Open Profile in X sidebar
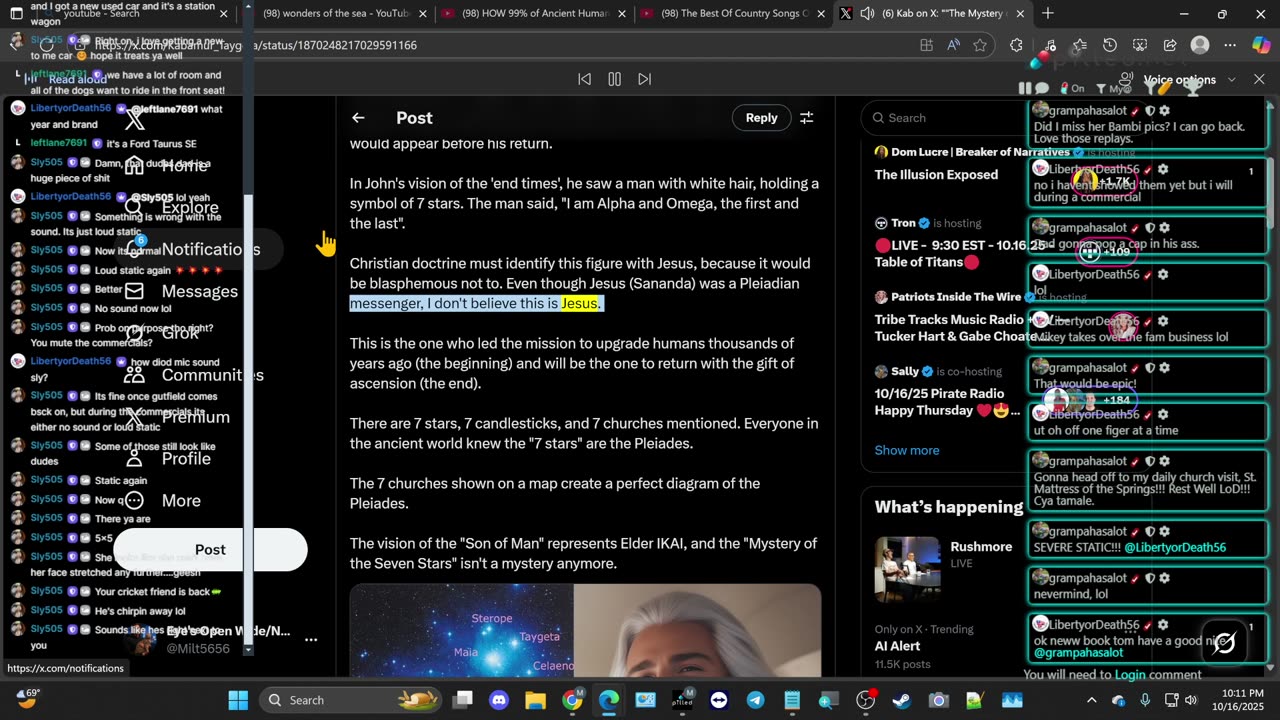Viewport: 1280px width, 720px height. point(167,459)
